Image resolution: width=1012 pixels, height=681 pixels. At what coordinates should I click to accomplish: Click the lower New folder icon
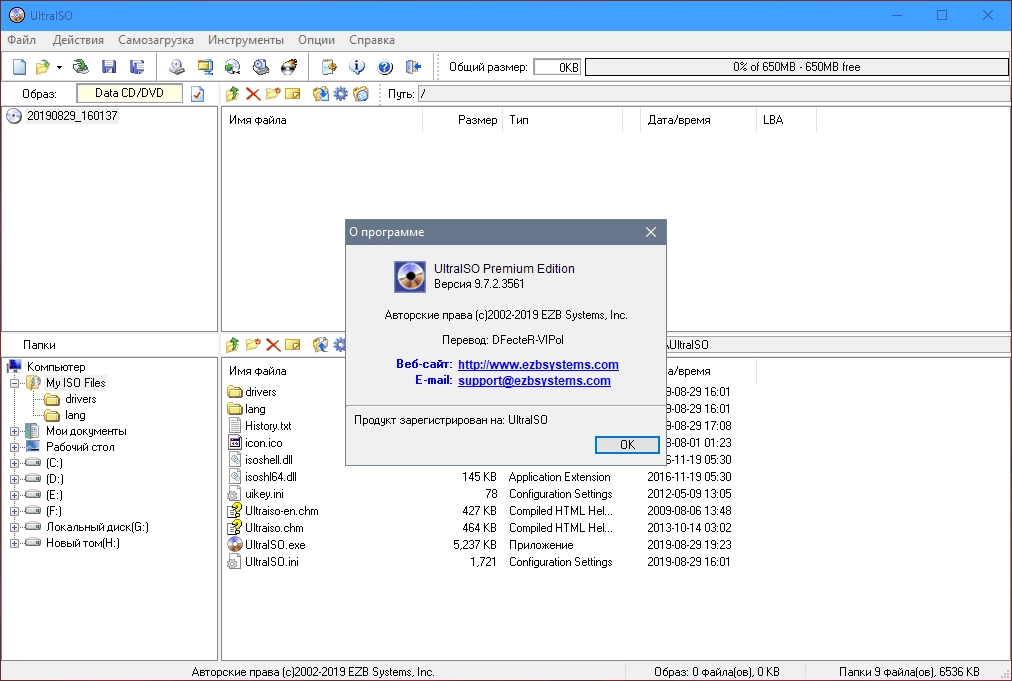(253, 345)
